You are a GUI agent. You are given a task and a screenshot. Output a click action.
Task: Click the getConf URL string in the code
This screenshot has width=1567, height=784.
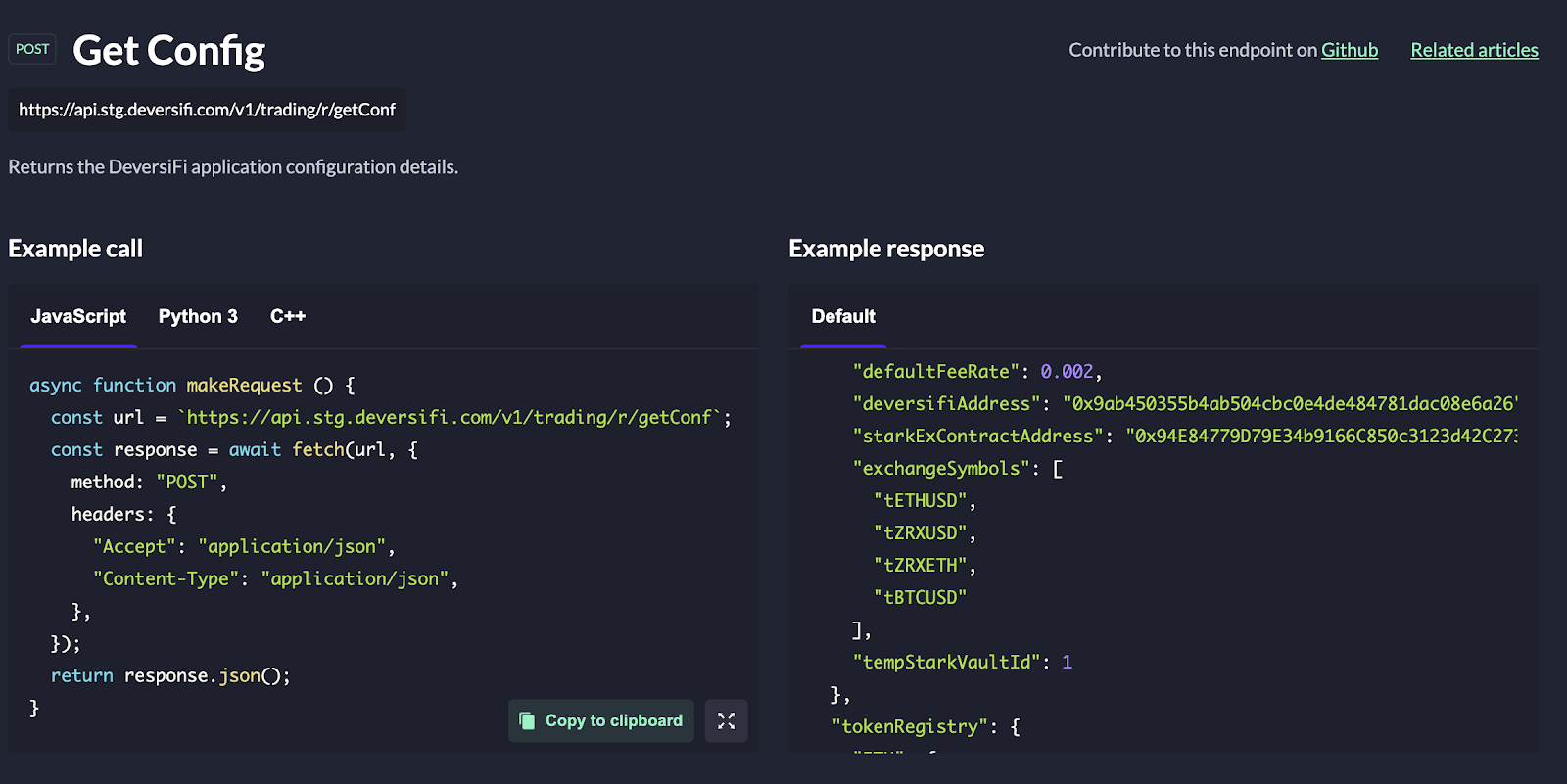click(450, 417)
